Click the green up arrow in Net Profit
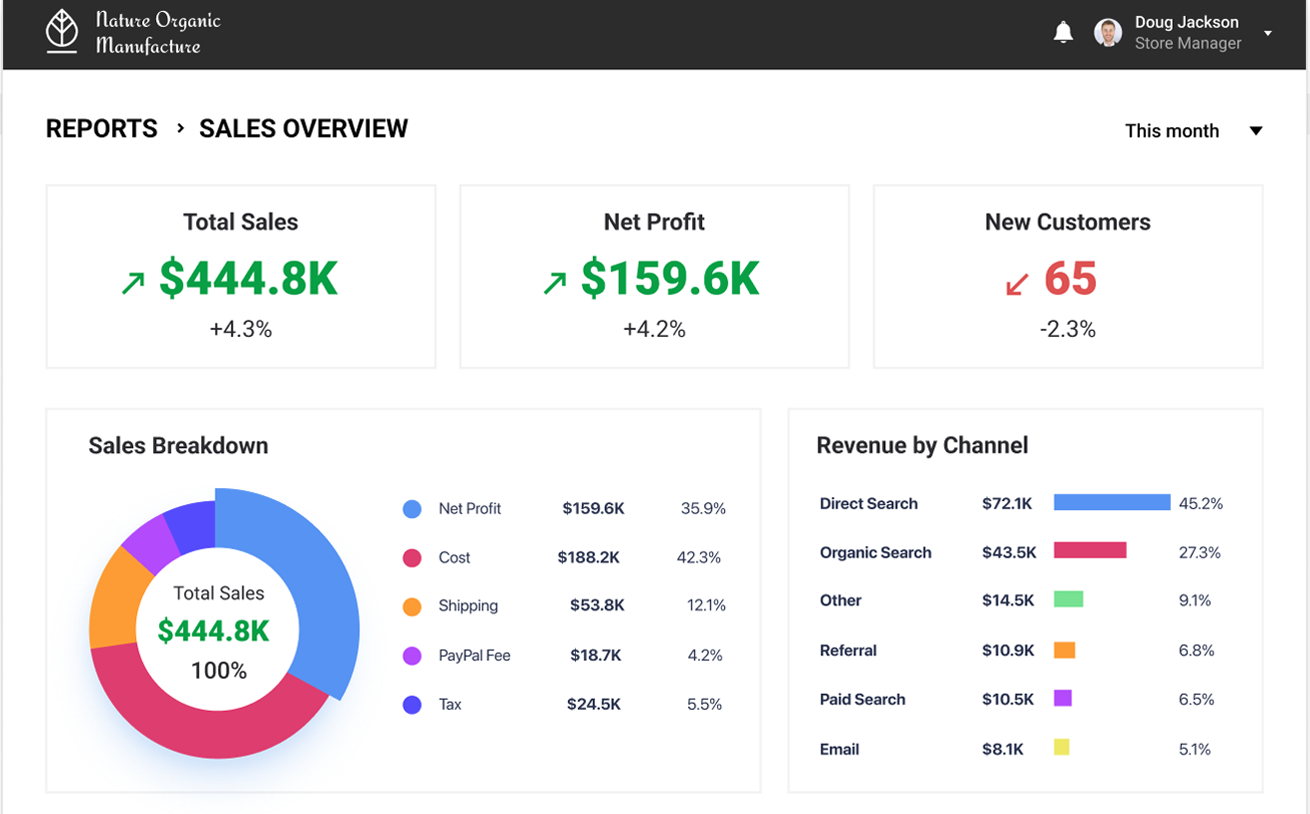 coord(554,284)
